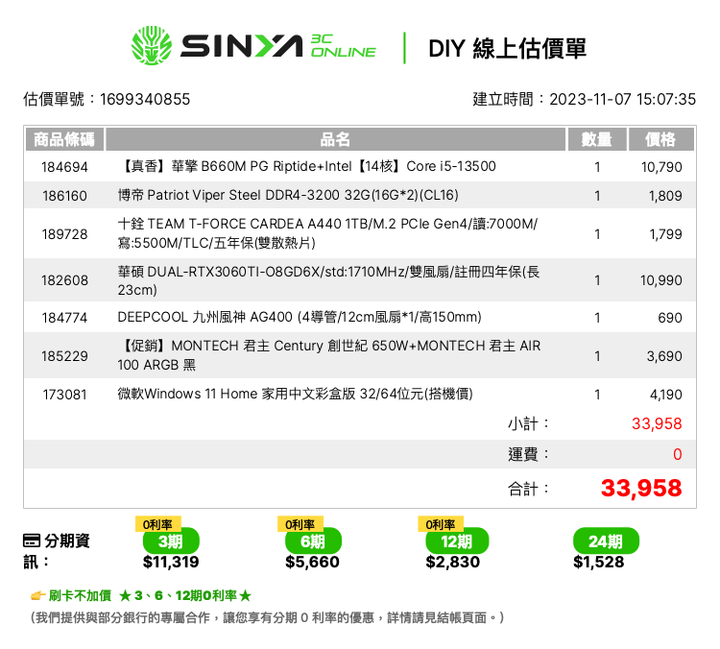The height and width of the screenshot is (649, 720).
Task: Click the $5,660 installment amount
Action: coord(312,562)
